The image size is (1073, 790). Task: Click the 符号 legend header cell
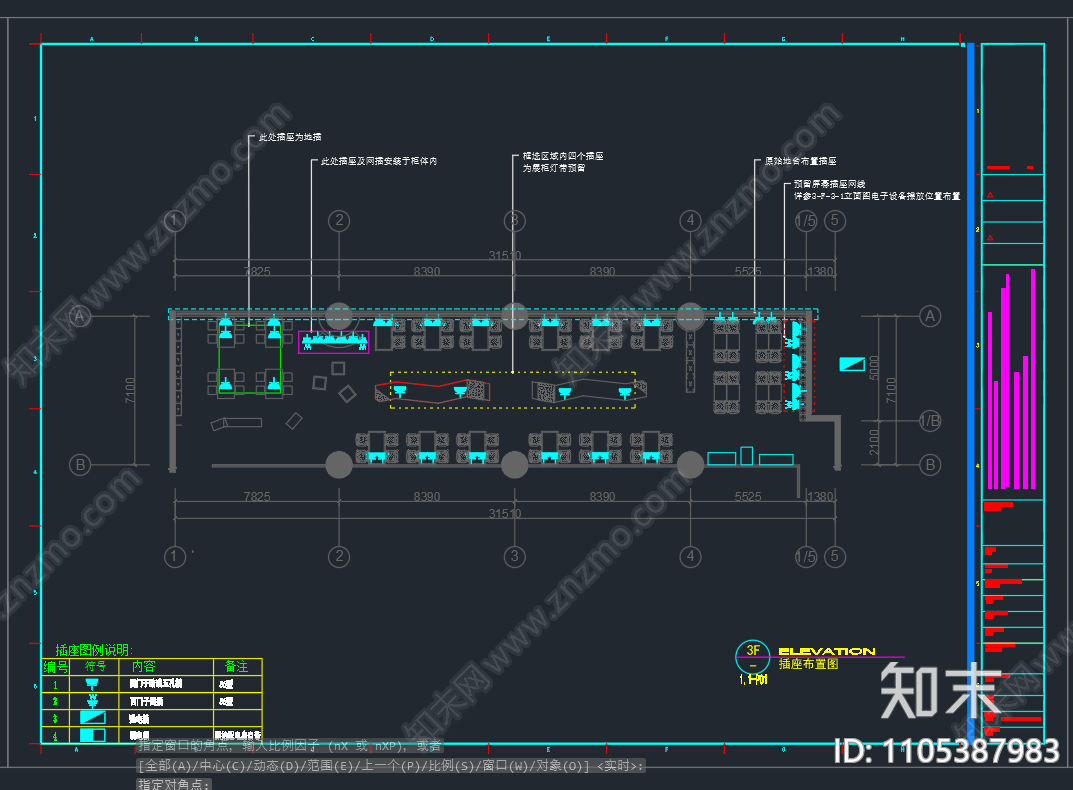pos(95,666)
